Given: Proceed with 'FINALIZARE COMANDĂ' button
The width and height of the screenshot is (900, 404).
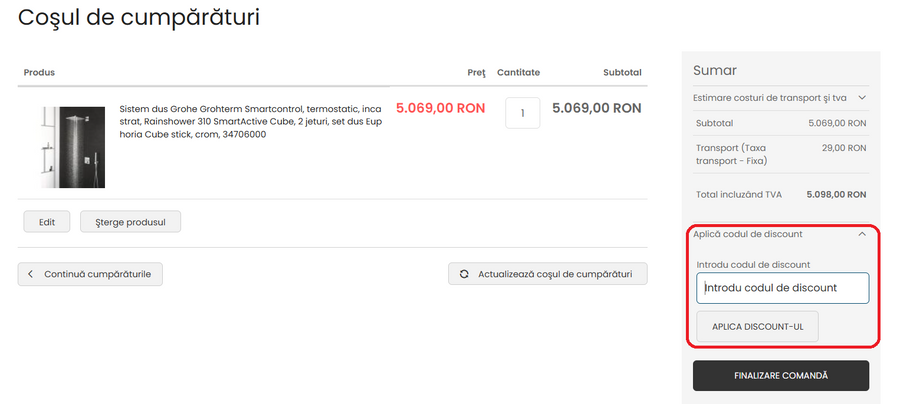Looking at the screenshot, I should (781, 375).
